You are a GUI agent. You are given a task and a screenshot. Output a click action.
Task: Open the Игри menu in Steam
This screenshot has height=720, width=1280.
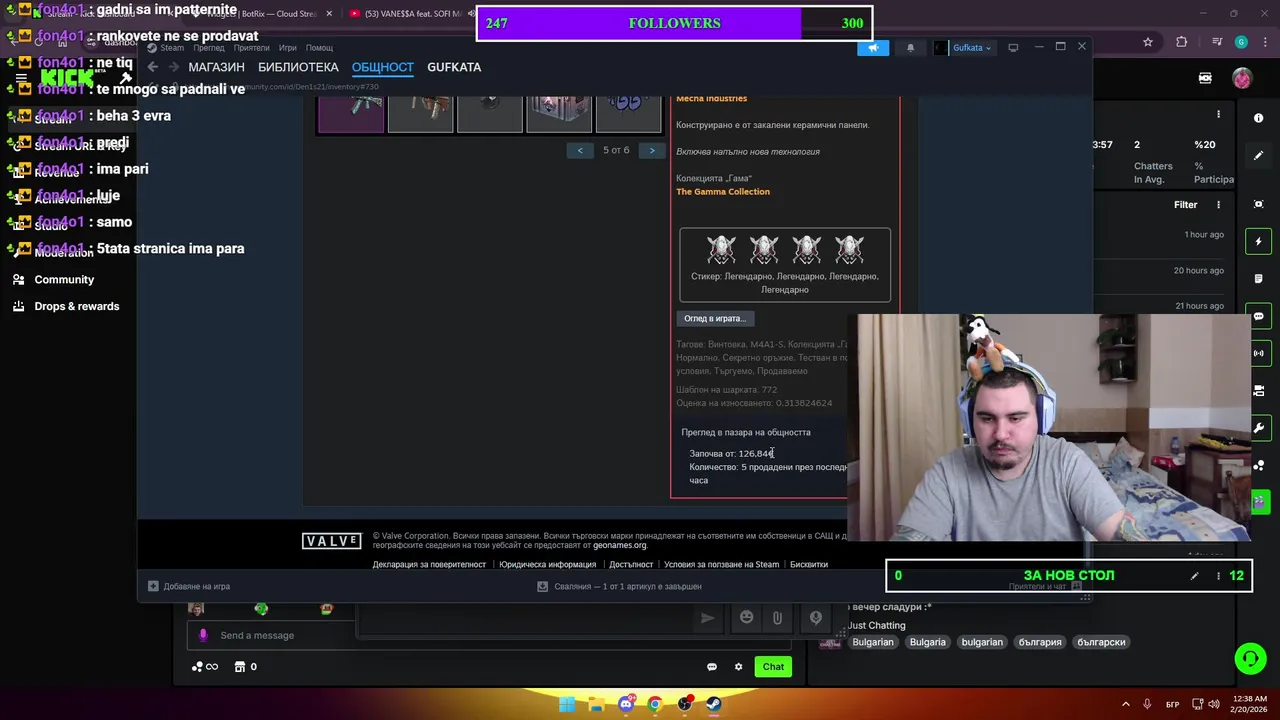click(288, 48)
